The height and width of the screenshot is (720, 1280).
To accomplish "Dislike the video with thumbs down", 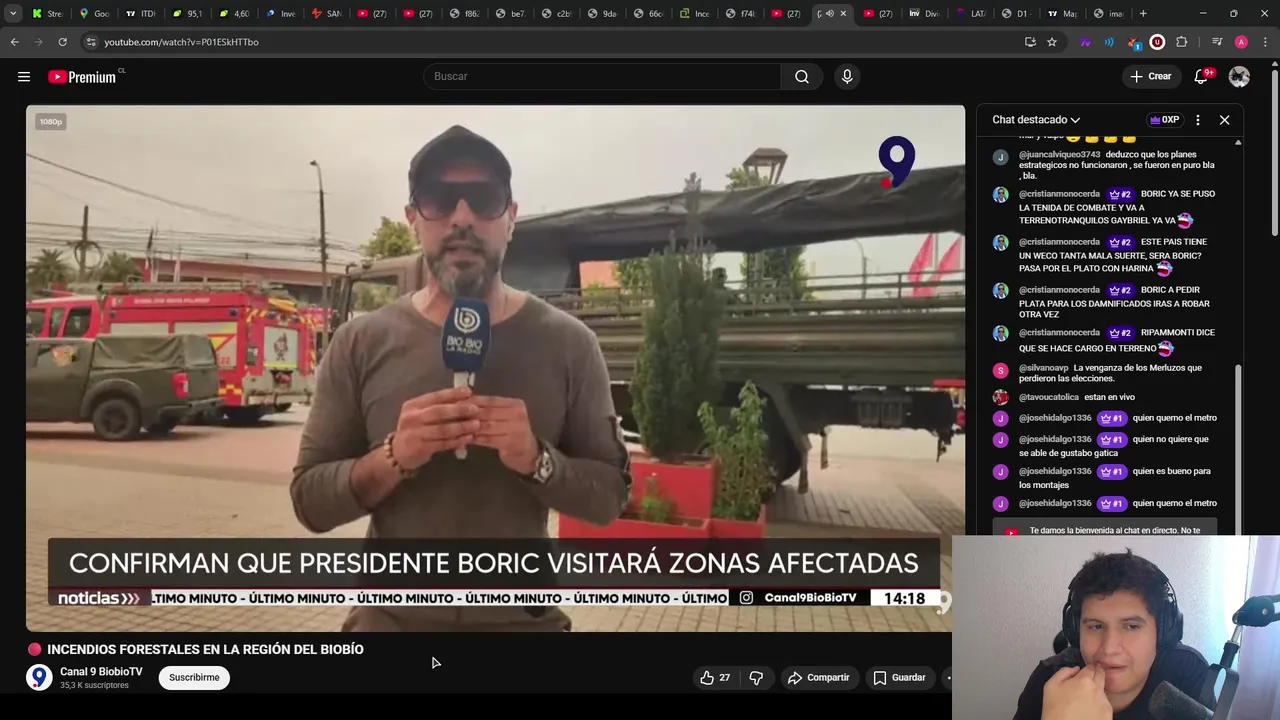I will (x=756, y=678).
